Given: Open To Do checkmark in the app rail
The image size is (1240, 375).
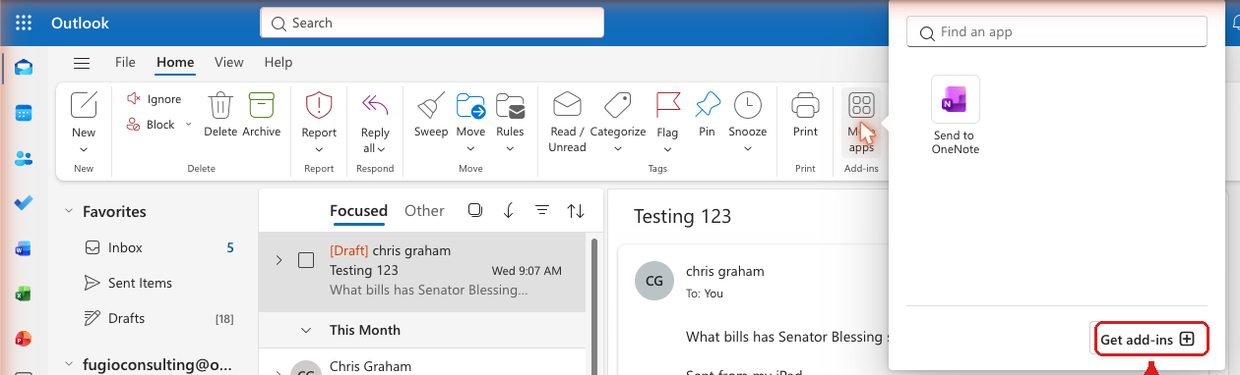Looking at the screenshot, I should click(24, 203).
